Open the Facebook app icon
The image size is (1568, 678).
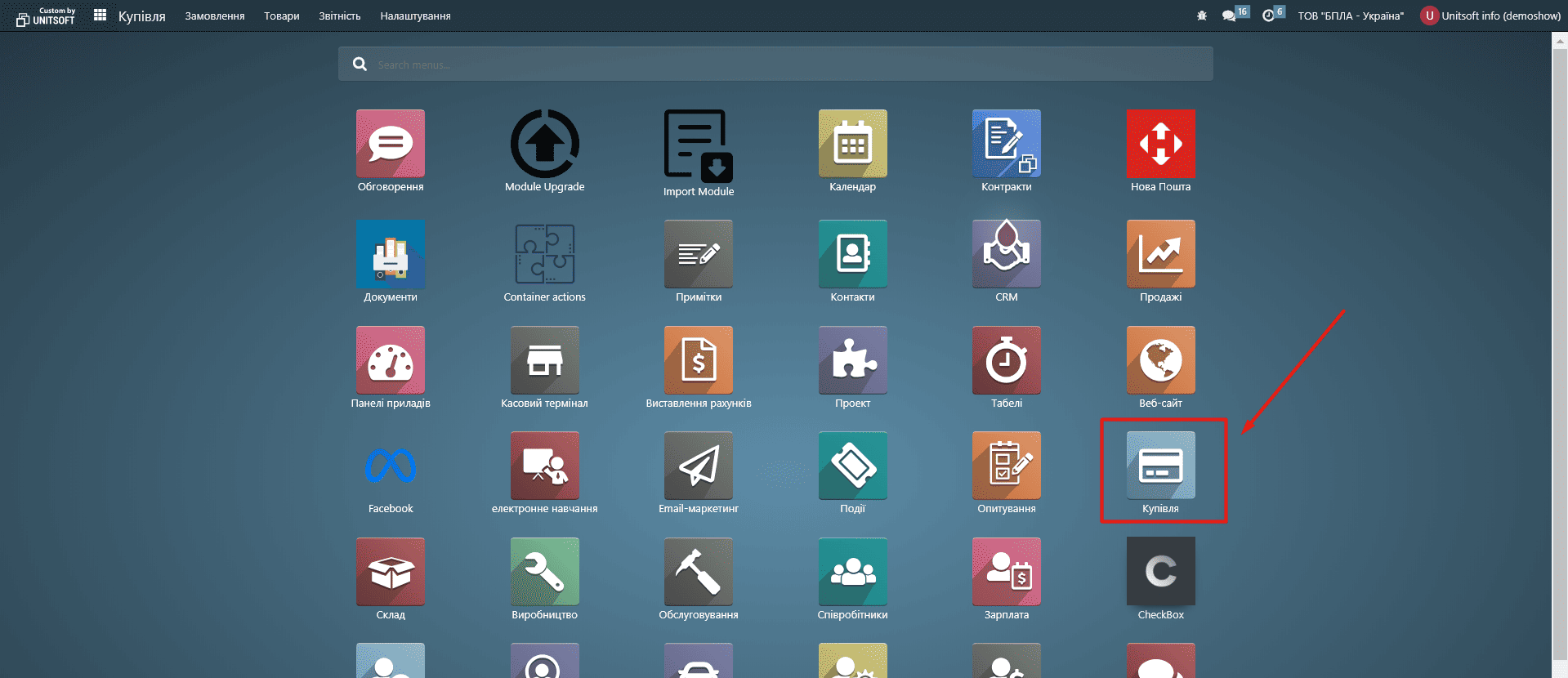(x=391, y=466)
